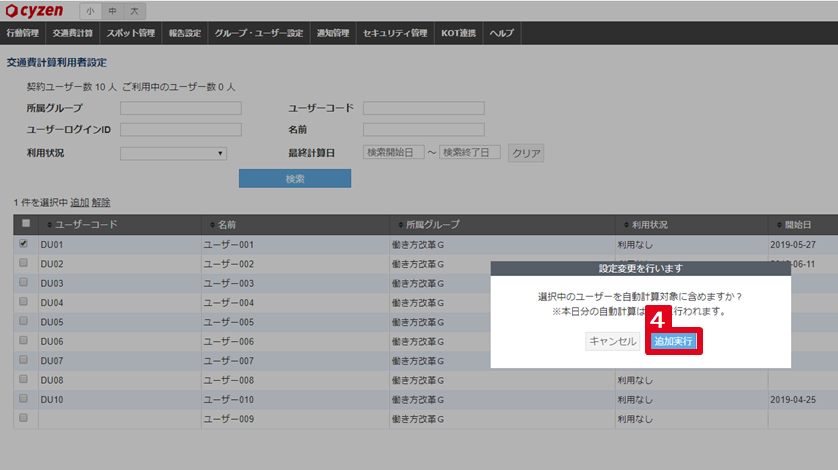Toggle the select-all checkbox in header
Screen dimensions: 838x470
[x=26, y=224]
